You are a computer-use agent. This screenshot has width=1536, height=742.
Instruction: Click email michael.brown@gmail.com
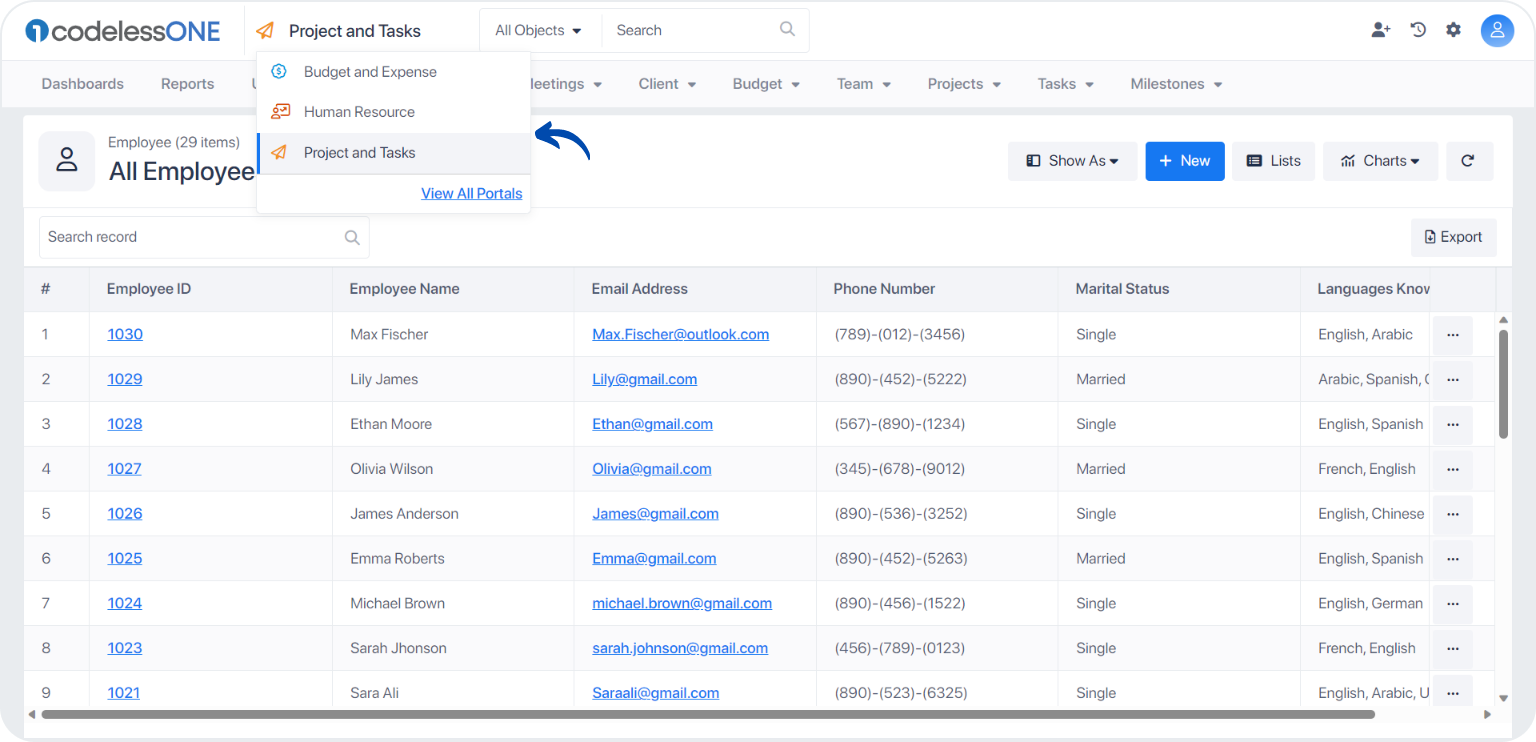[x=682, y=603]
